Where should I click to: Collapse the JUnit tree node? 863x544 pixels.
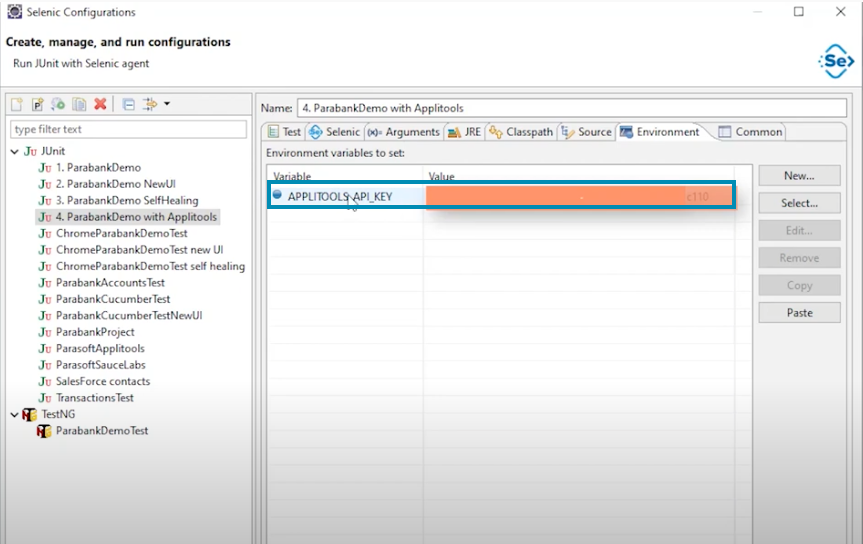click(x=15, y=151)
